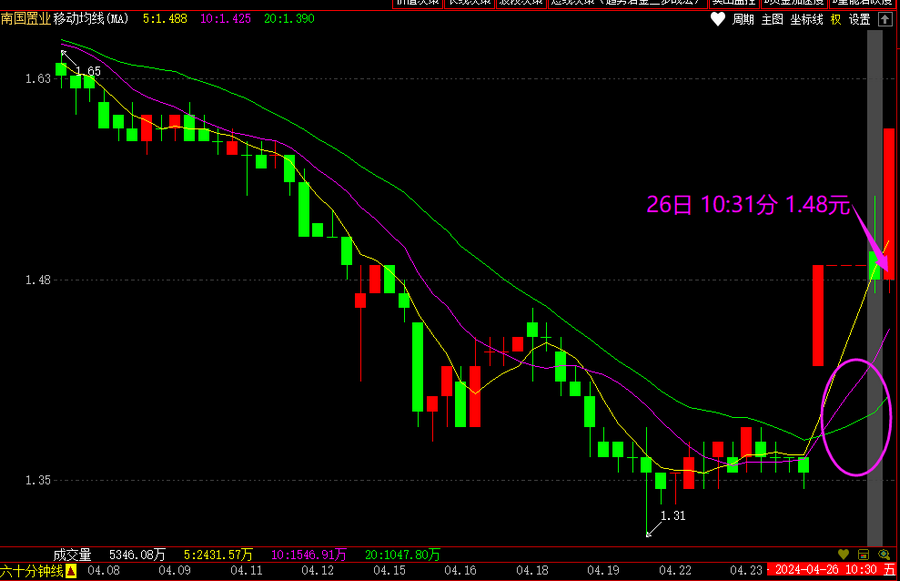Click the 1.63 price axis label
The height and width of the screenshot is (581, 900).
pos(38,79)
